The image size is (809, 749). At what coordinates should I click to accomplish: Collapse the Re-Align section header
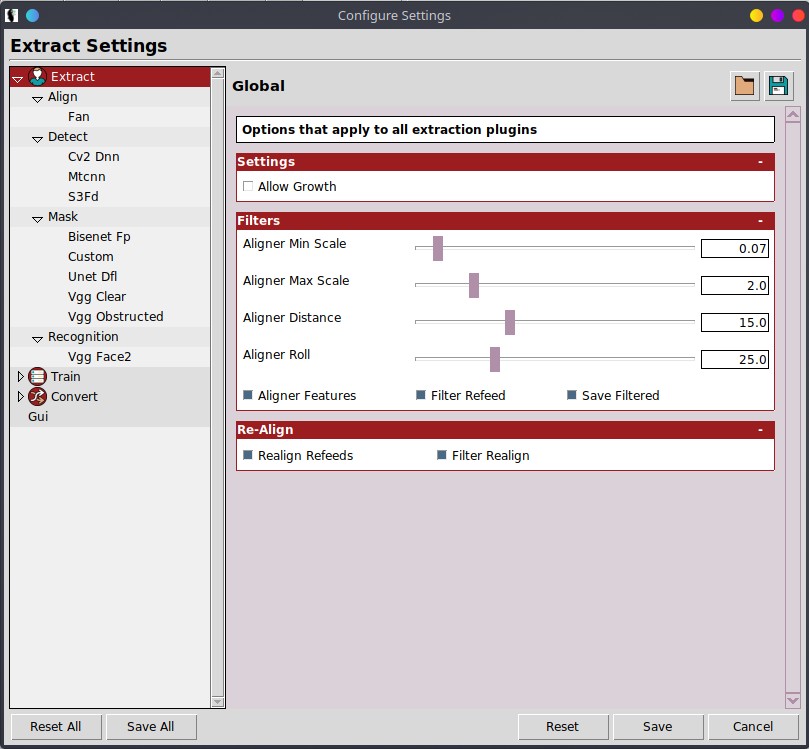click(x=505, y=430)
